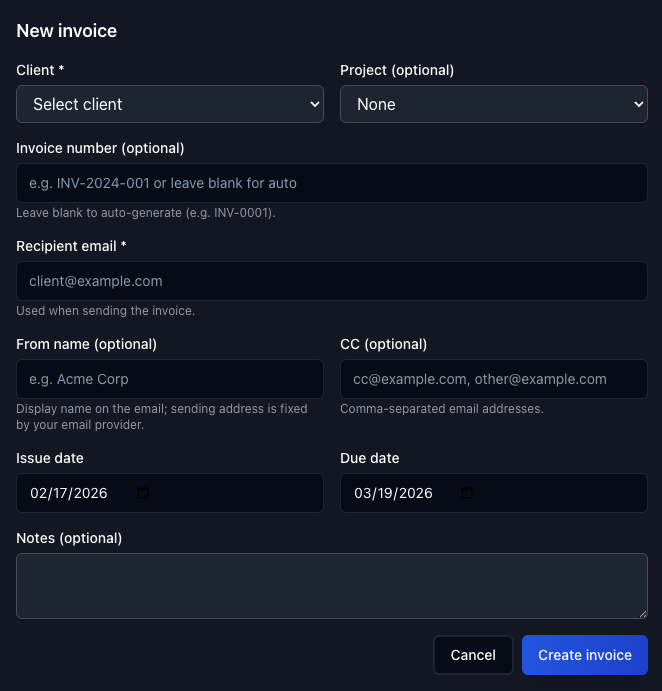
Task: Select the From name text box
Action: click(170, 379)
